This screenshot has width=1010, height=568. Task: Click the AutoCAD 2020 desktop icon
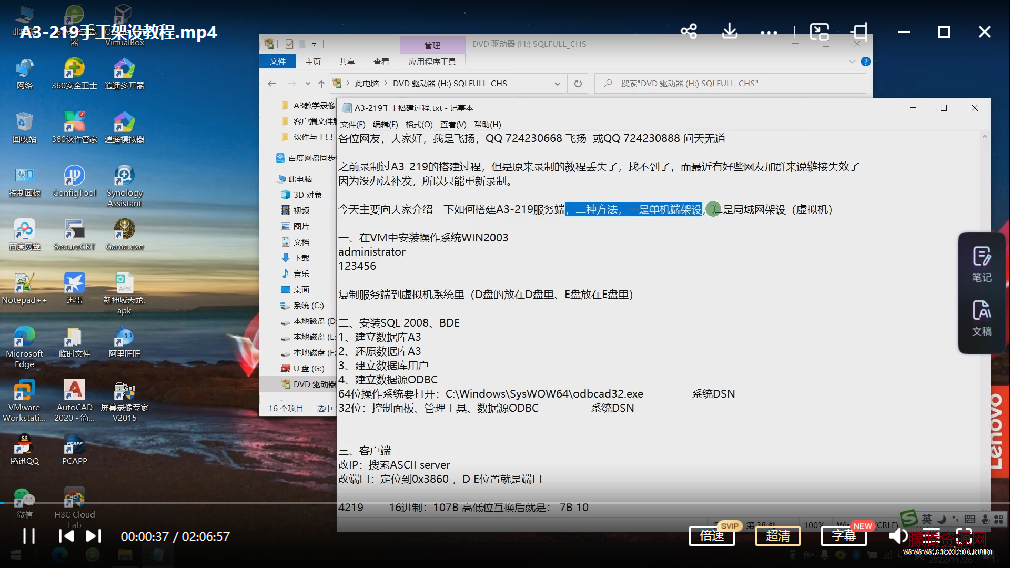click(74, 401)
